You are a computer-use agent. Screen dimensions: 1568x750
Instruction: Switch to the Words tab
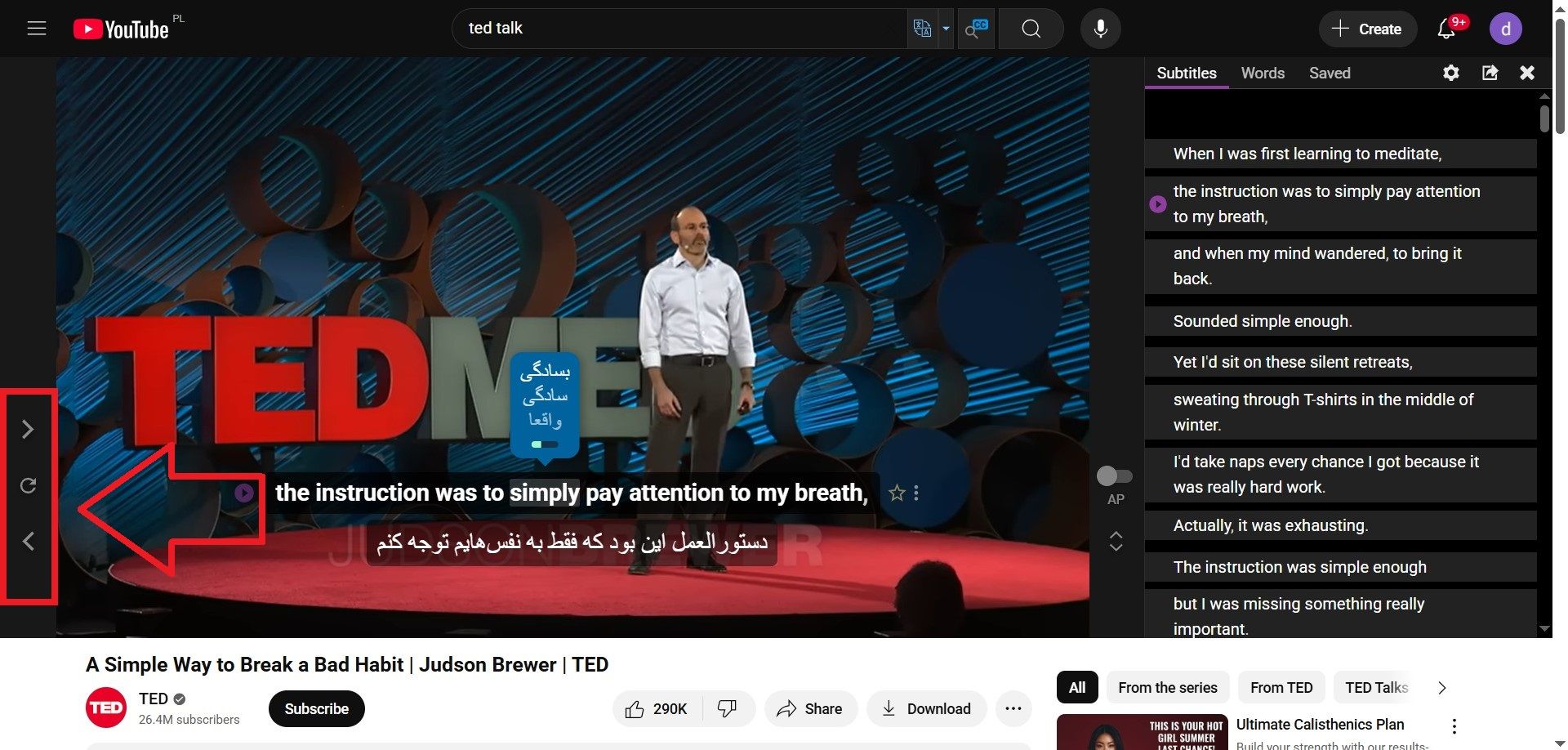point(1263,73)
